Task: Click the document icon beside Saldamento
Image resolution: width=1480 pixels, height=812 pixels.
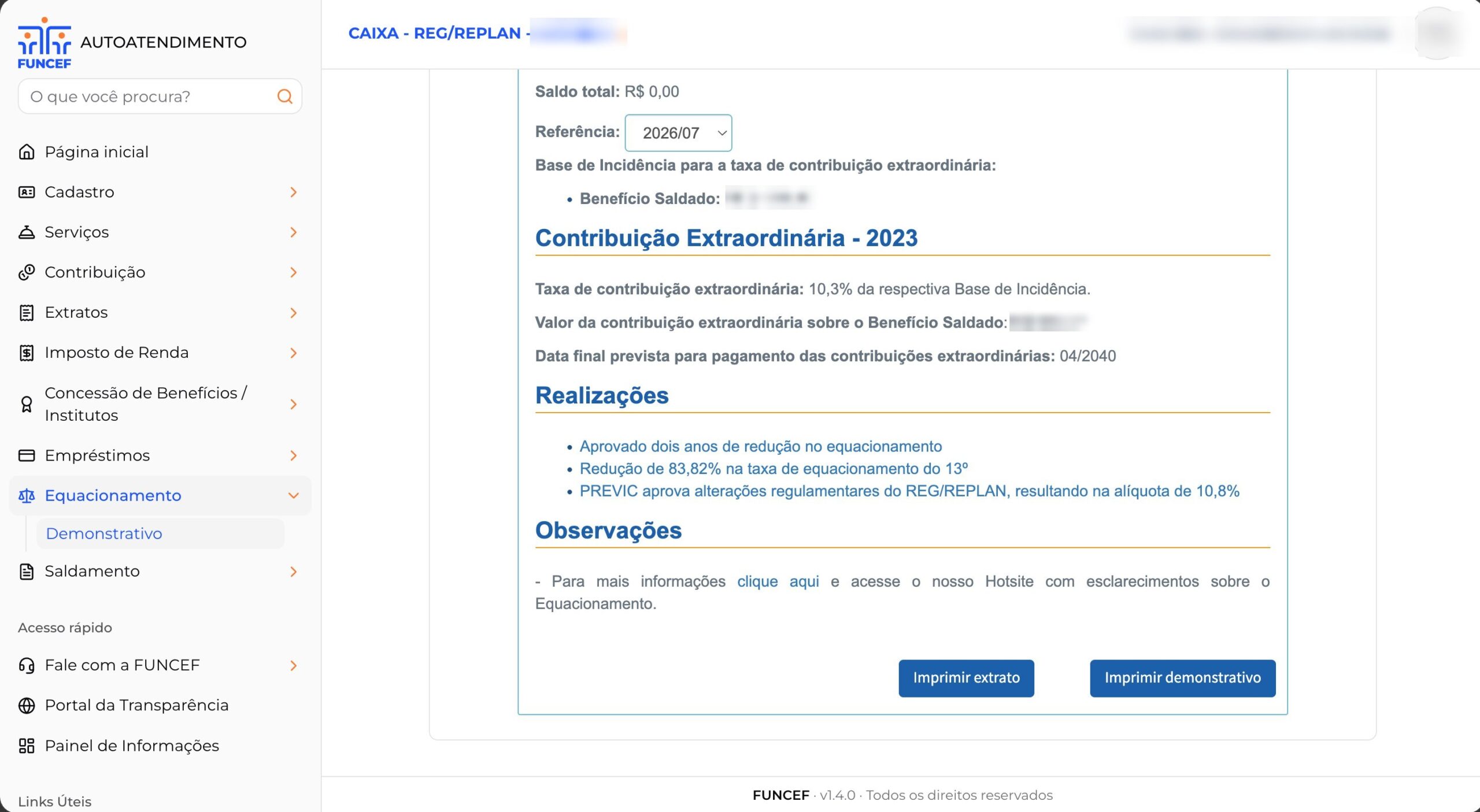Action: (27, 572)
